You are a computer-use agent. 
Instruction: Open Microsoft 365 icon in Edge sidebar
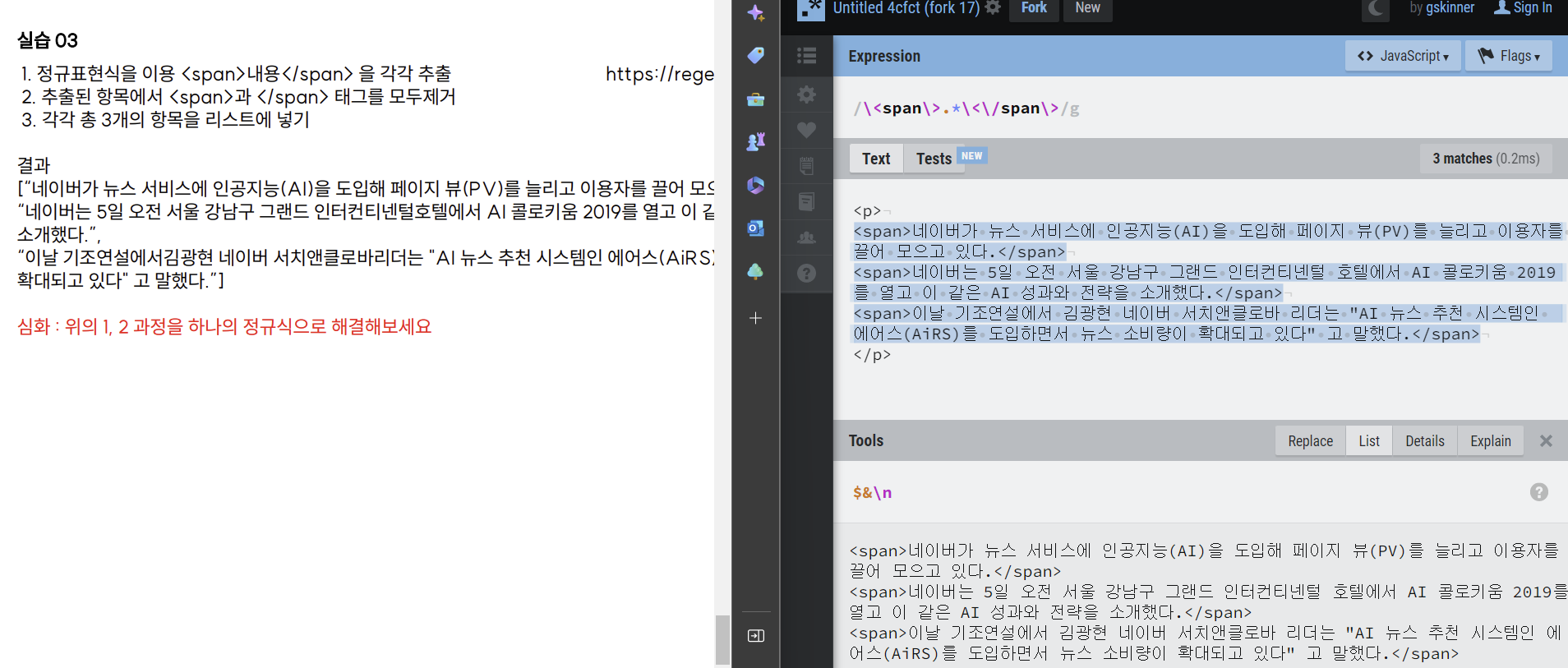pyautogui.click(x=756, y=185)
